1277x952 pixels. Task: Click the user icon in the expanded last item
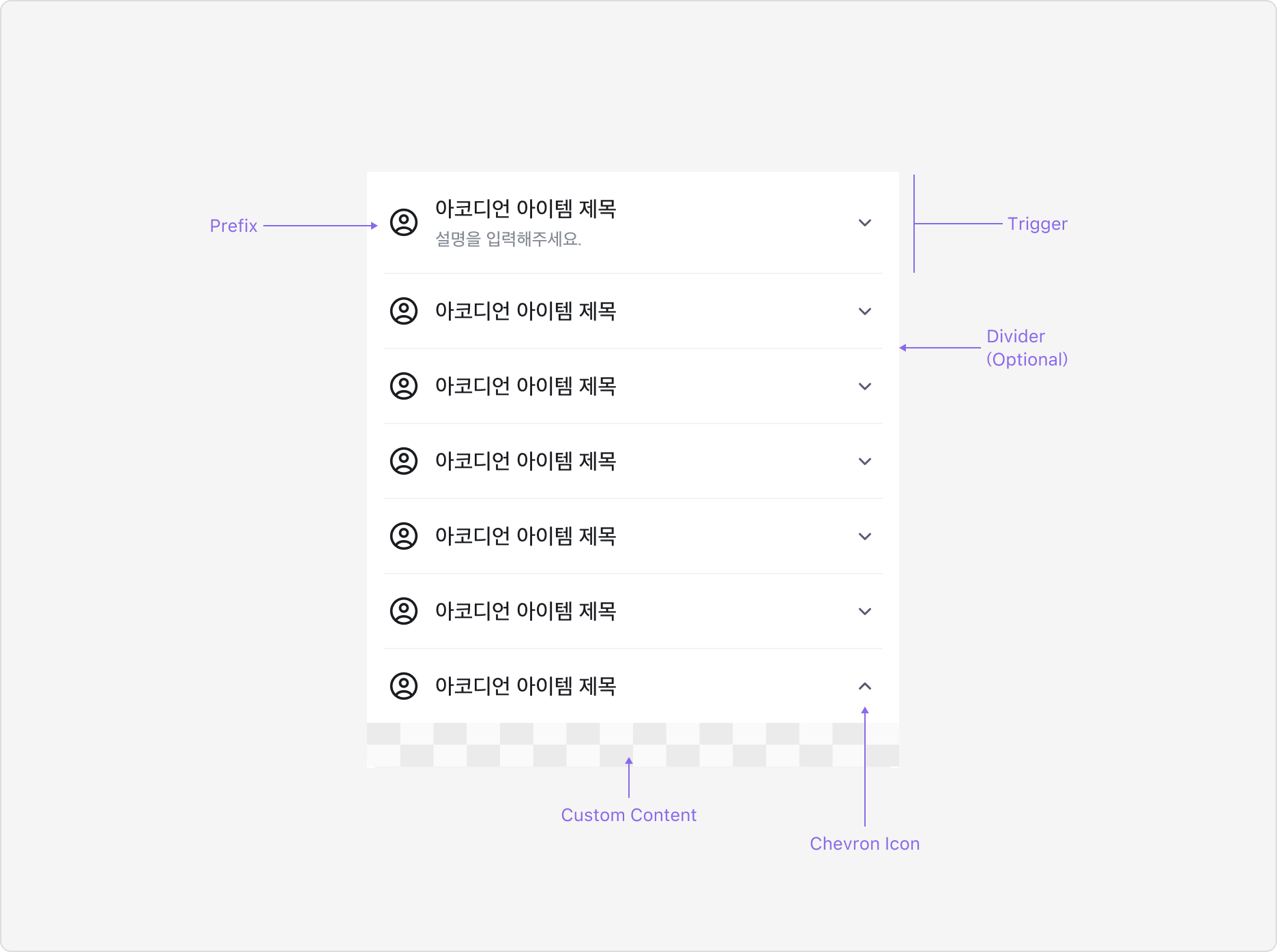click(404, 687)
